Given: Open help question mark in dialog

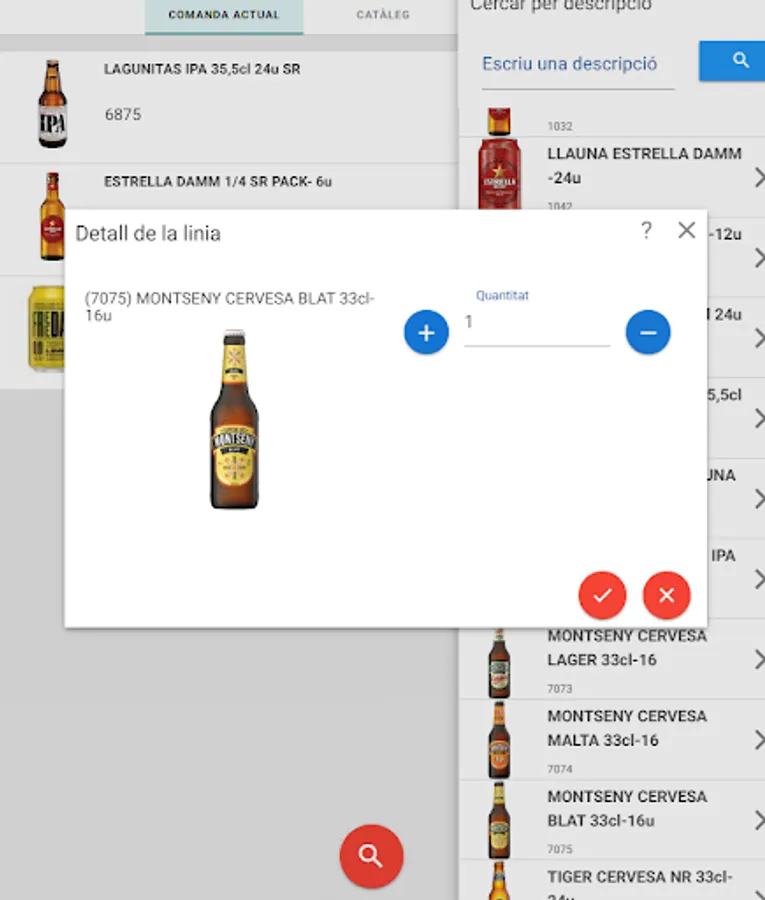Looking at the screenshot, I should [x=646, y=231].
